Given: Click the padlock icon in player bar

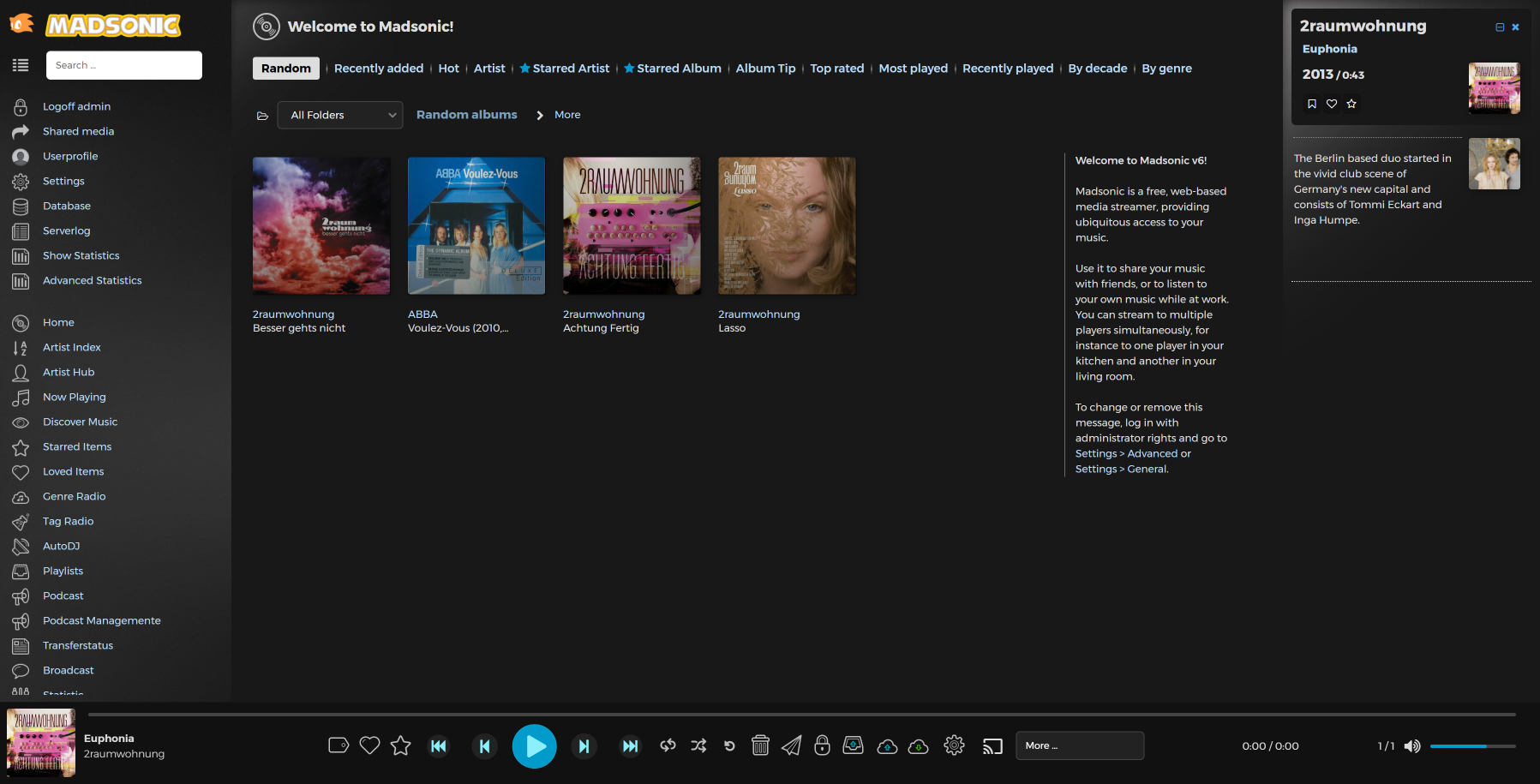Looking at the screenshot, I should [822, 745].
